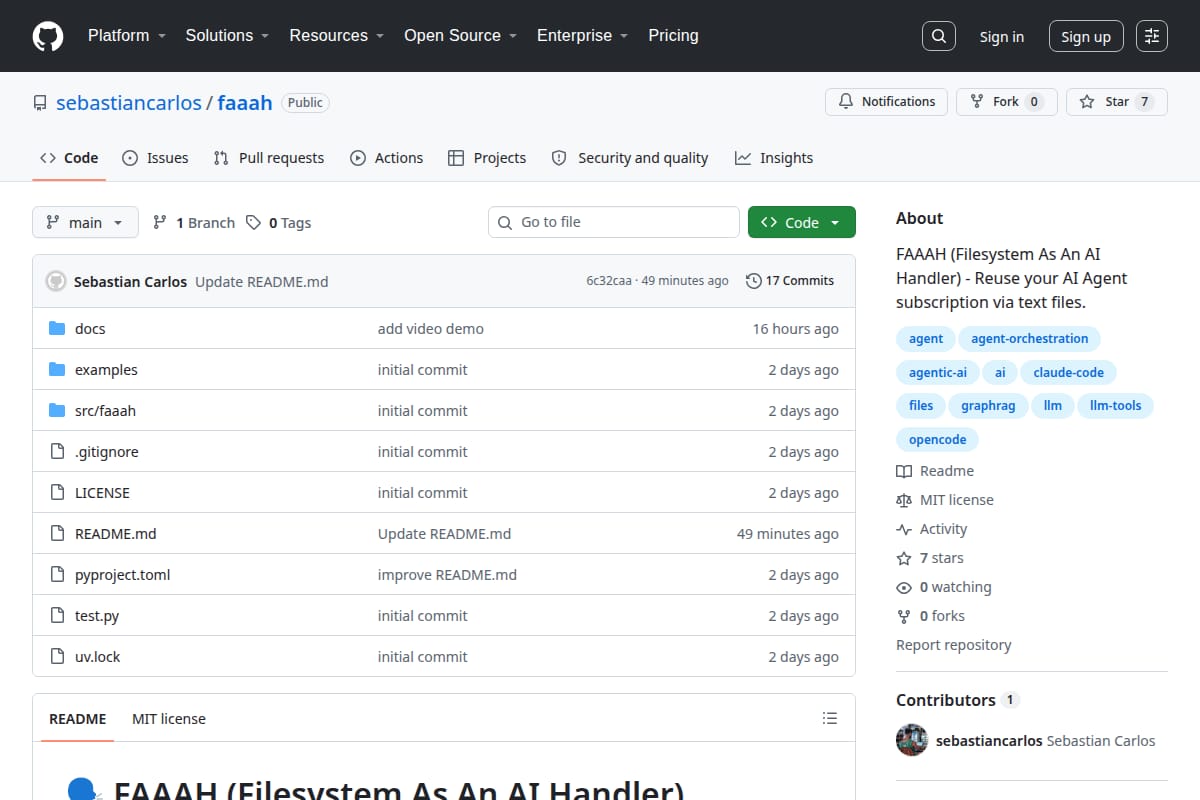Click the pyproject.toml file icon
The width and height of the screenshot is (1200, 800).
click(57, 574)
